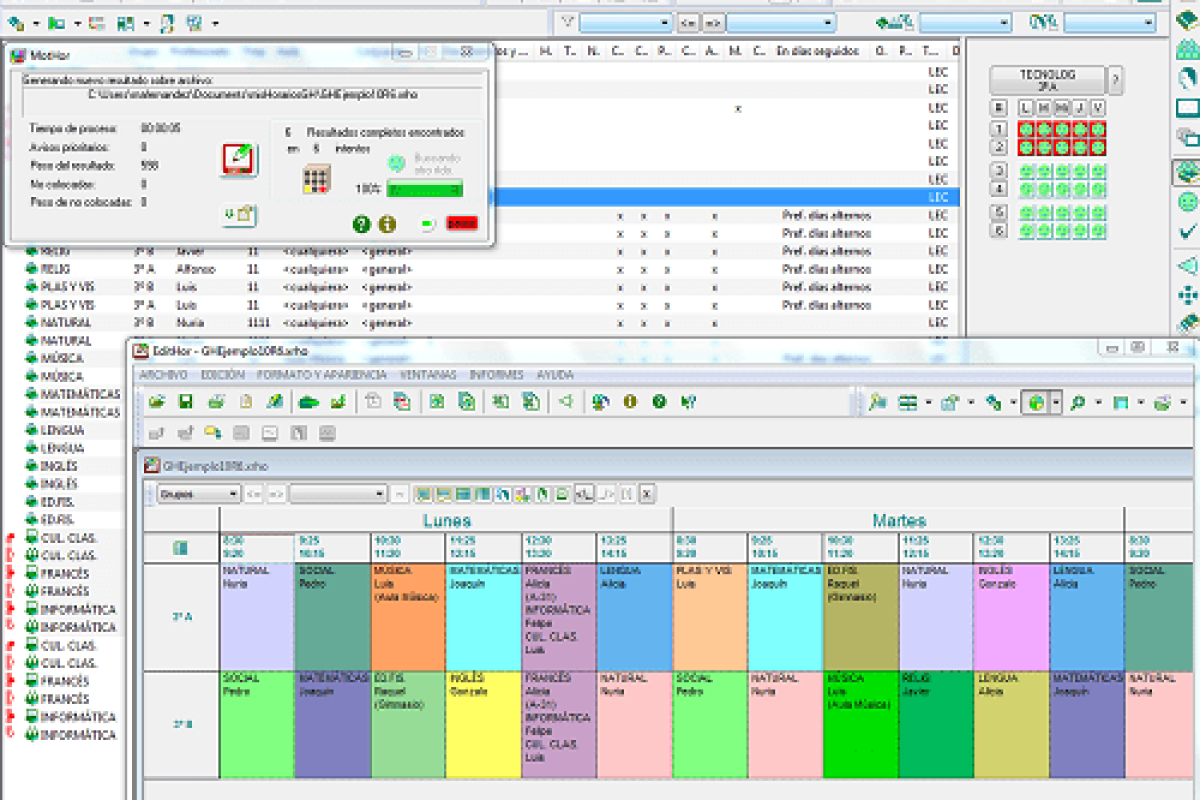Image resolution: width=1200 pixels, height=800 pixels.
Task: Open the AYUDA menu in EditHor
Action: coord(555,375)
